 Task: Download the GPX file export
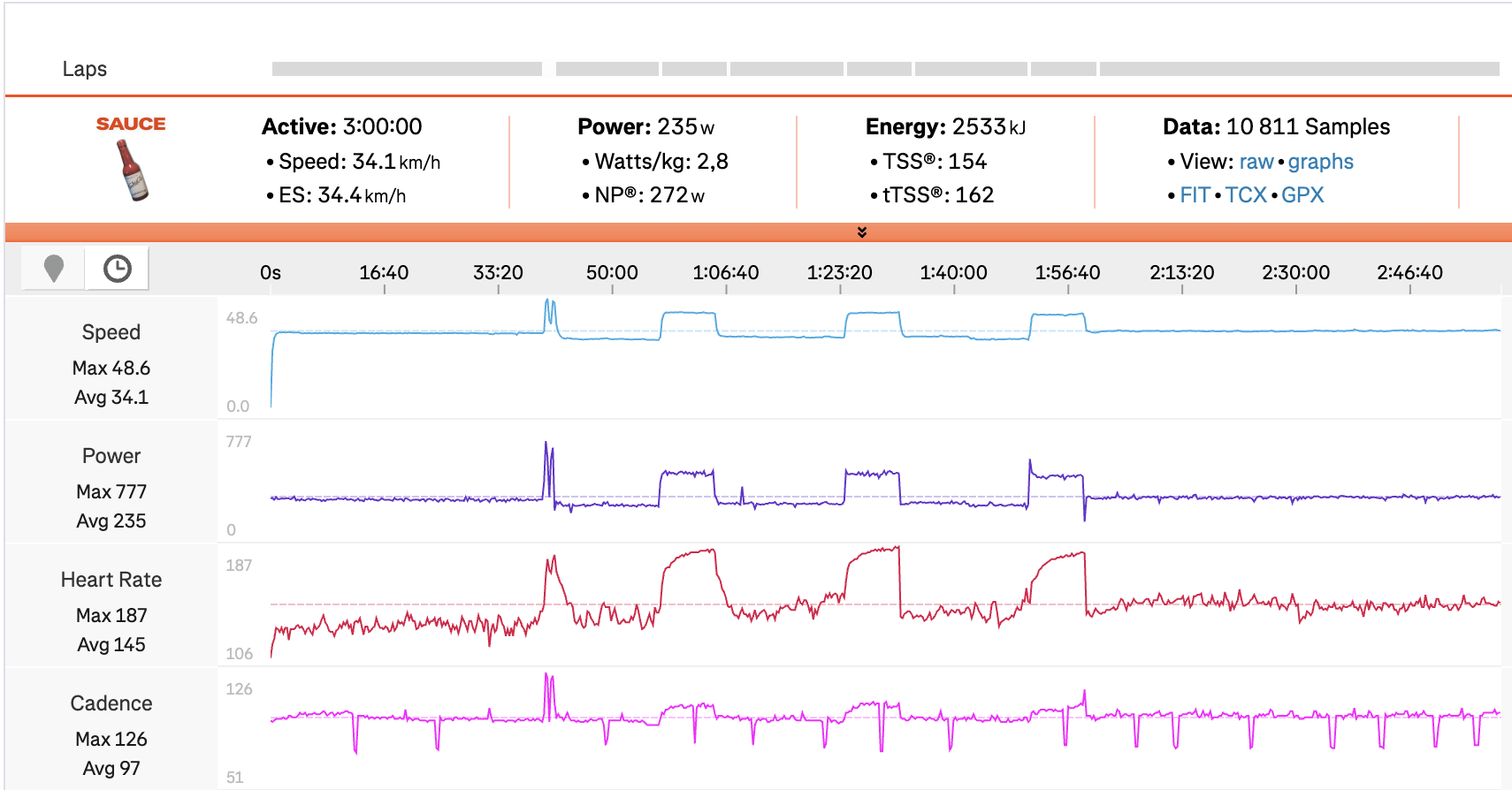coord(1302,195)
